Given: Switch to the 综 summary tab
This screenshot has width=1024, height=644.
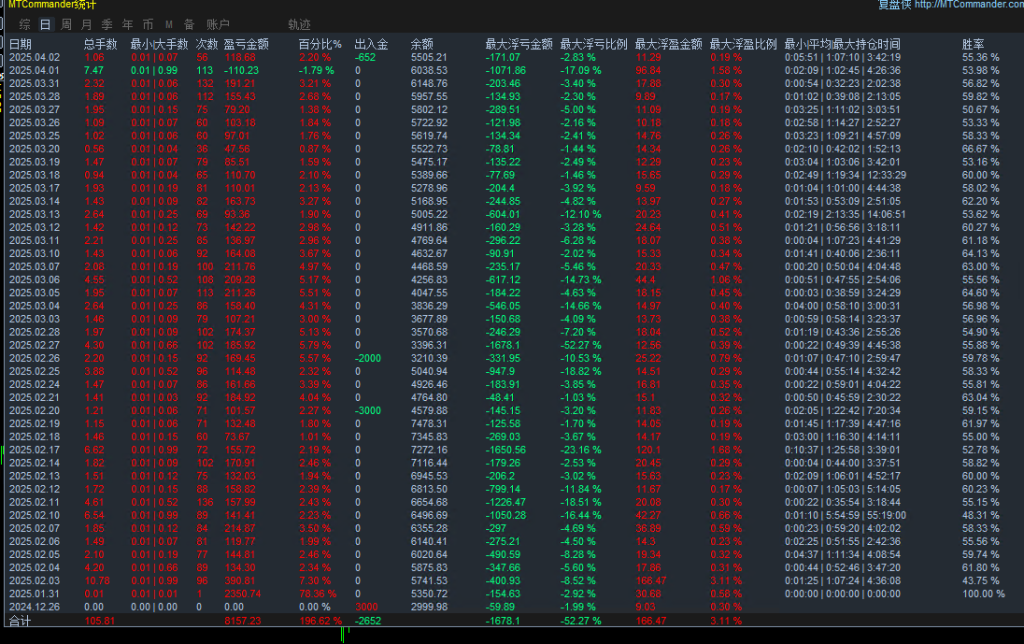Looking at the screenshot, I should click(x=23, y=24).
